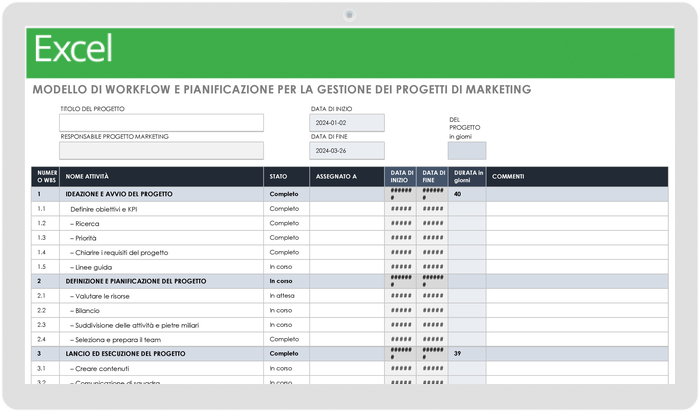
Task: Select the Data di Inizio cell 2024-01-02
Action: tap(347, 123)
